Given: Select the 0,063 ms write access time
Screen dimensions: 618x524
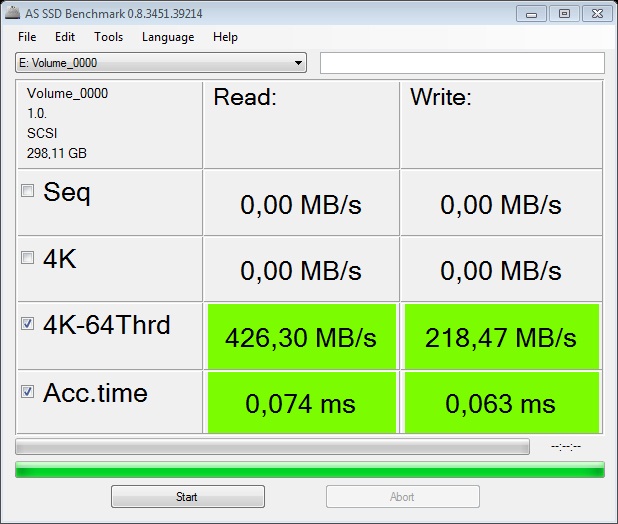Looking at the screenshot, I should click(501, 403).
